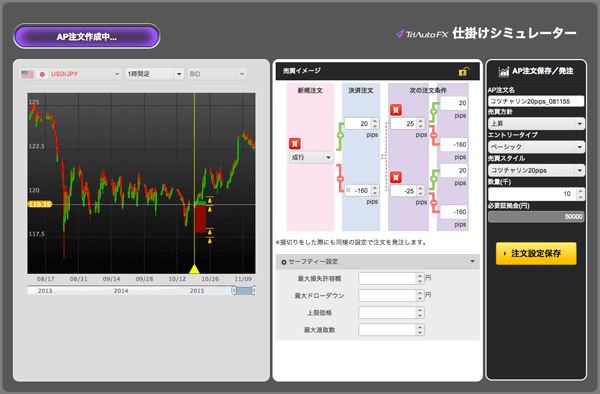Click the right handle of the chart range slider

click(x=253, y=291)
